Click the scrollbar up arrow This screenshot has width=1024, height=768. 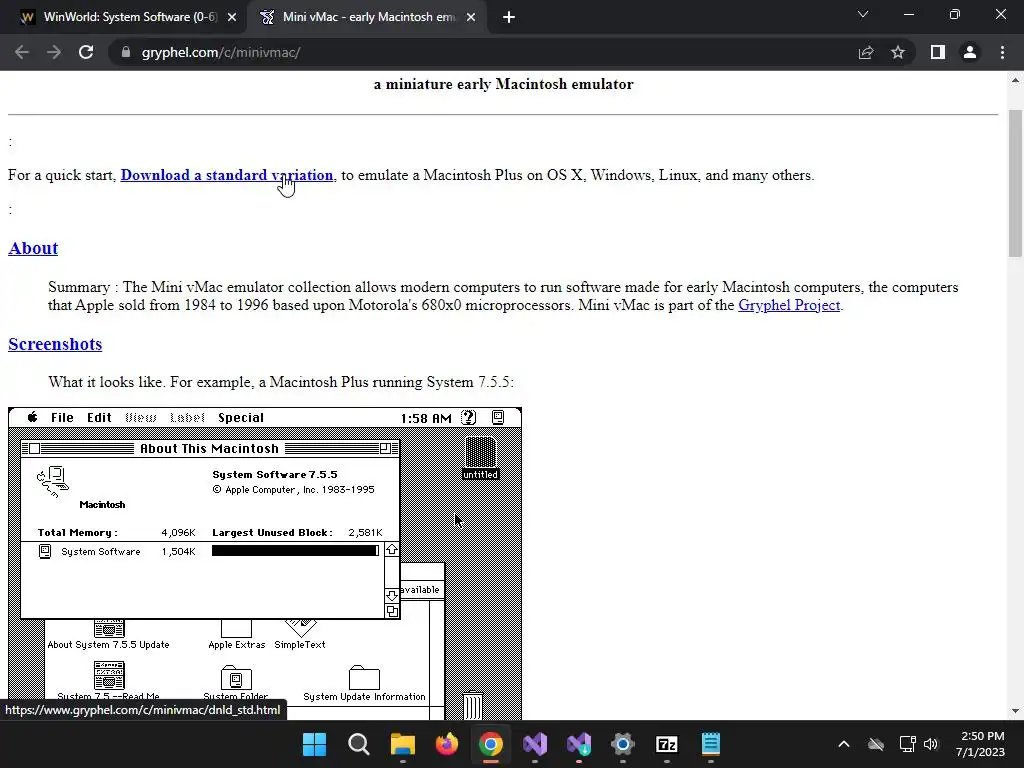tap(1015, 80)
